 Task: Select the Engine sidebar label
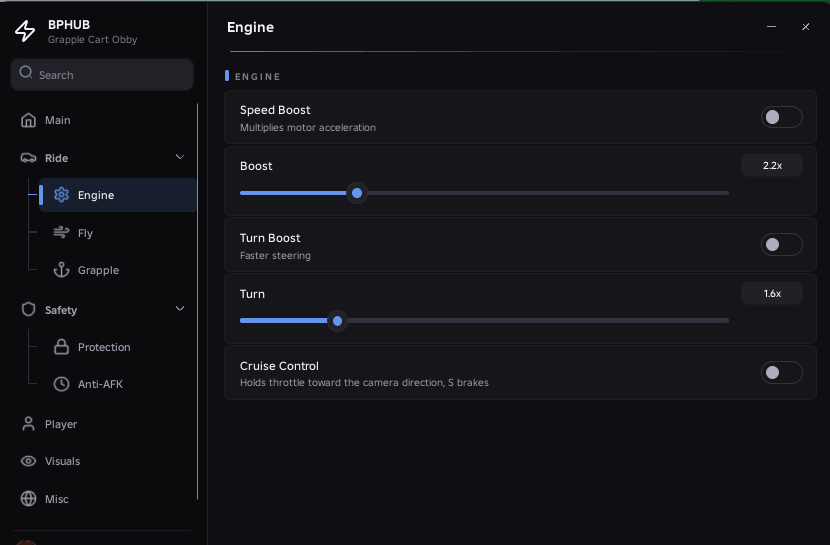[x=96, y=195]
